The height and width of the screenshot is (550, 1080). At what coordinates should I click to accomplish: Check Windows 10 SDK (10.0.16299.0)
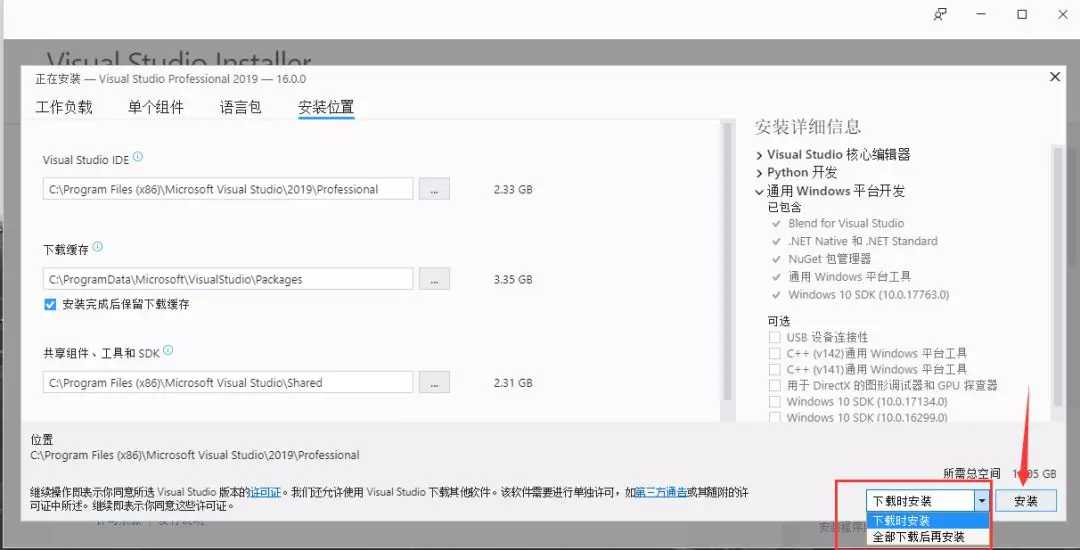click(774, 417)
